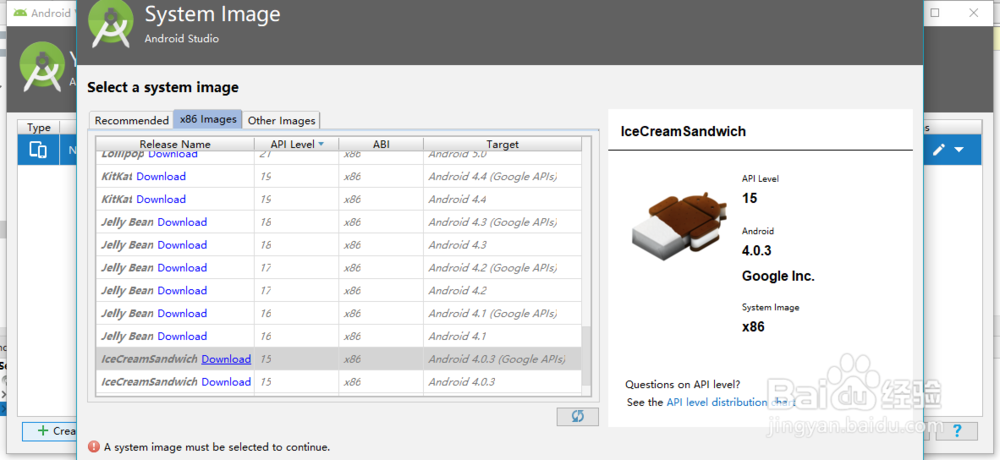Image resolution: width=1000 pixels, height=460 pixels.
Task: Open the dropdown arrow beside the pencil icon
Action: coord(959,151)
